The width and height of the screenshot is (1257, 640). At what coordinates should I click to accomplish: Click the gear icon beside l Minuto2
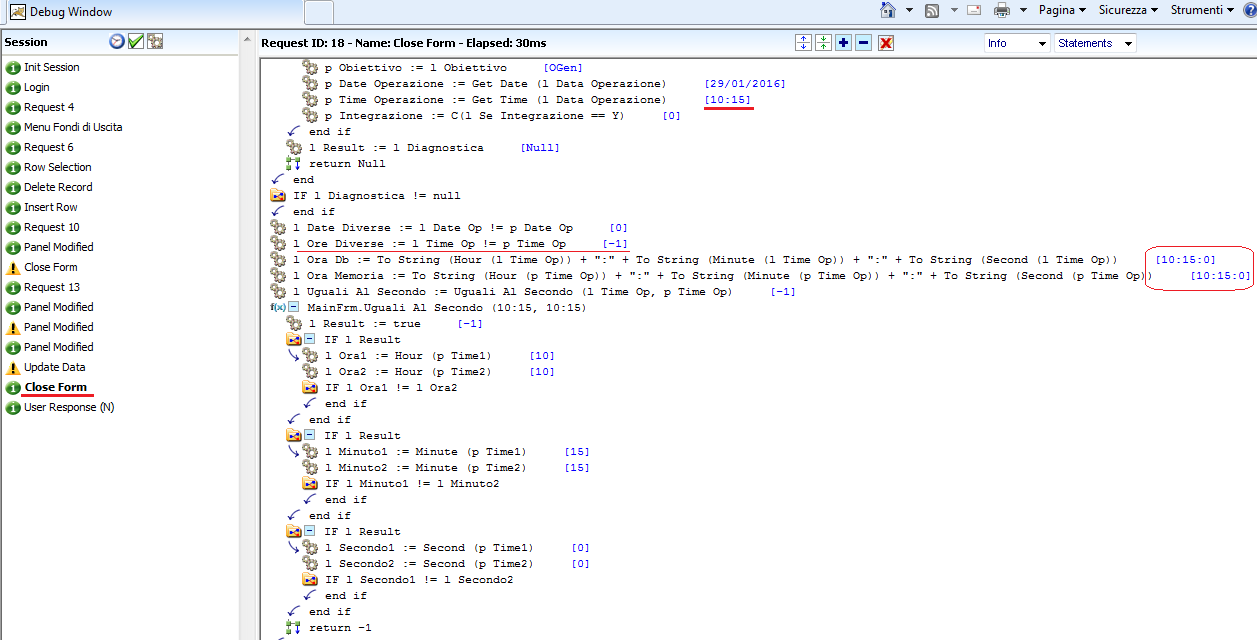click(x=310, y=467)
